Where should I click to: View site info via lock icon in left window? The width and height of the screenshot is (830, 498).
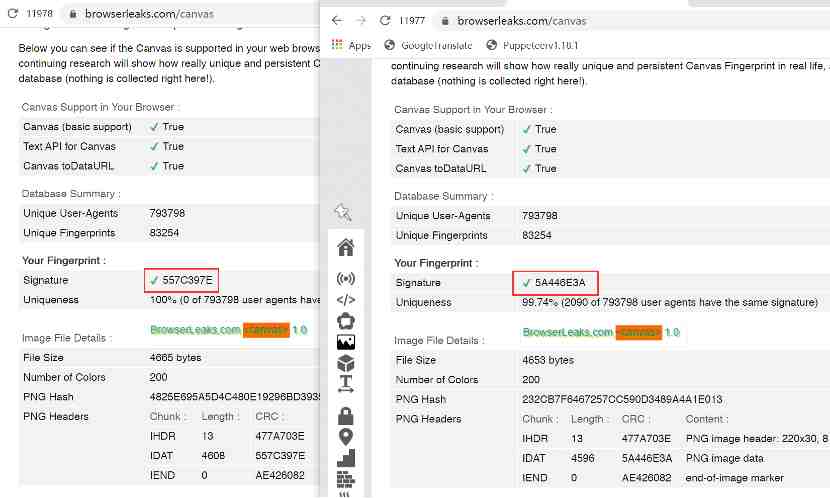coord(73,14)
